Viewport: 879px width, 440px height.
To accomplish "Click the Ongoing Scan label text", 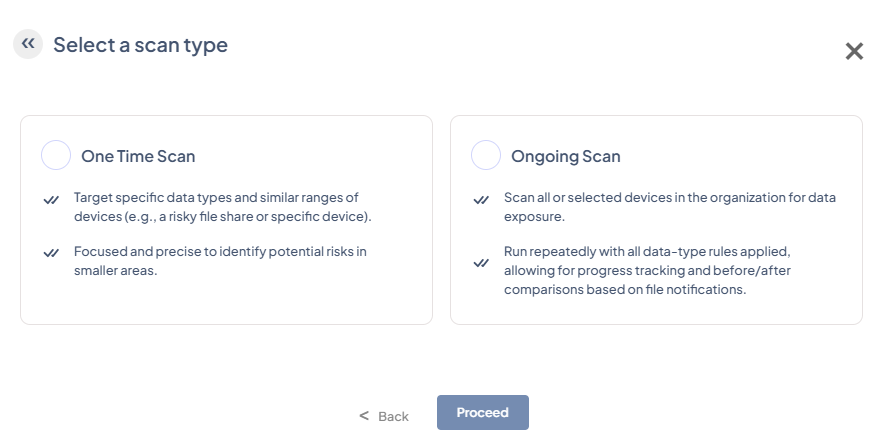I will (x=566, y=156).
